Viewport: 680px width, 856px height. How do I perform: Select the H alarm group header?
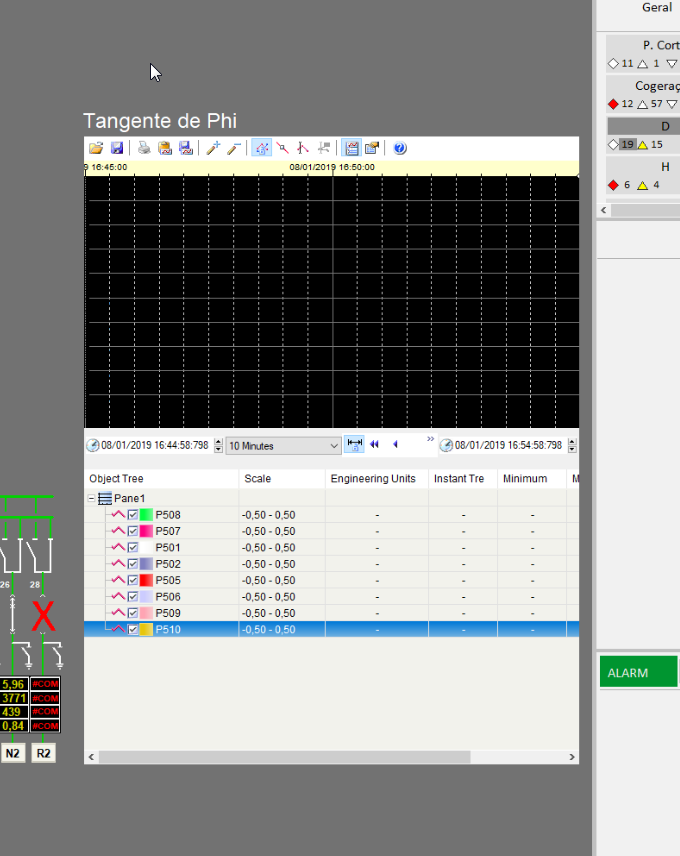point(644,167)
